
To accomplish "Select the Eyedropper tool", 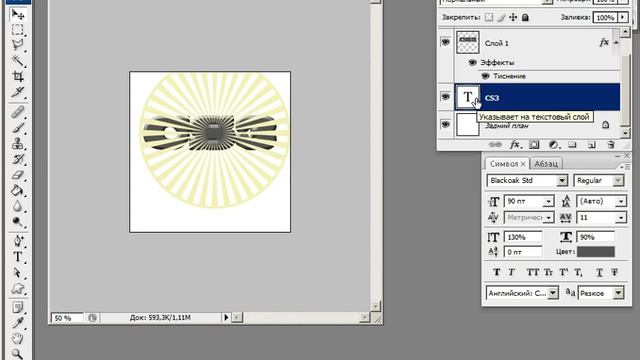I will coord(18,323).
